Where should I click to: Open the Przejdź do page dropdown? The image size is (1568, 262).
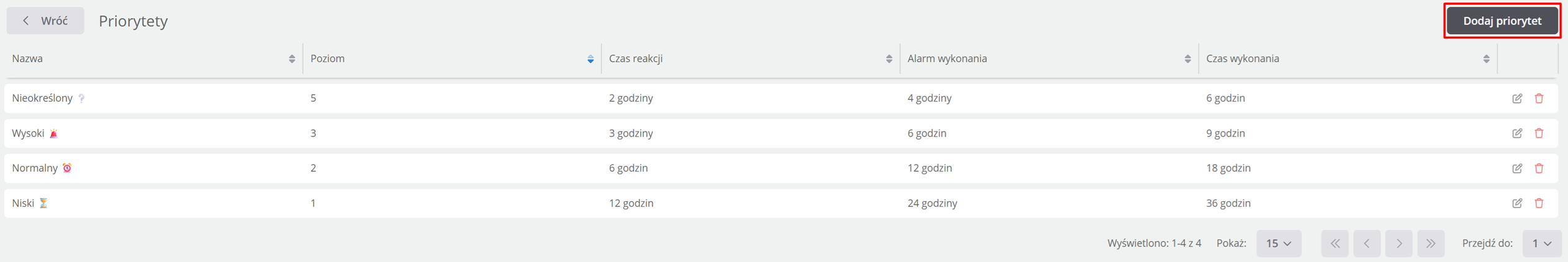[1541, 243]
